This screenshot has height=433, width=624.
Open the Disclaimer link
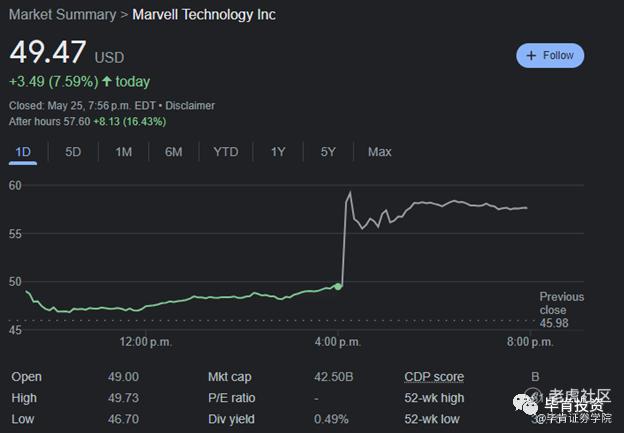point(190,105)
